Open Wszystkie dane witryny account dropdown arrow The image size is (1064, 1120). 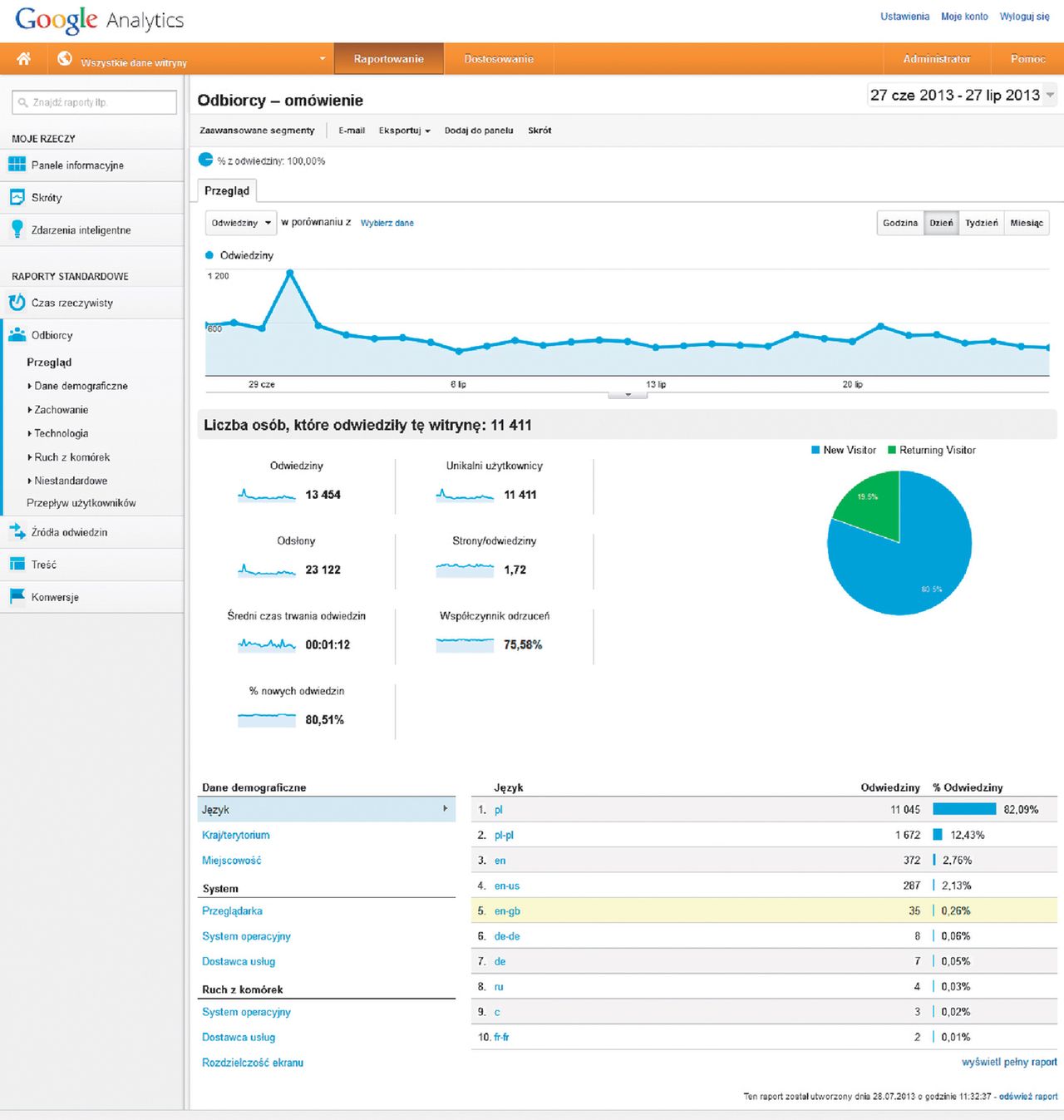[x=323, y=59]
